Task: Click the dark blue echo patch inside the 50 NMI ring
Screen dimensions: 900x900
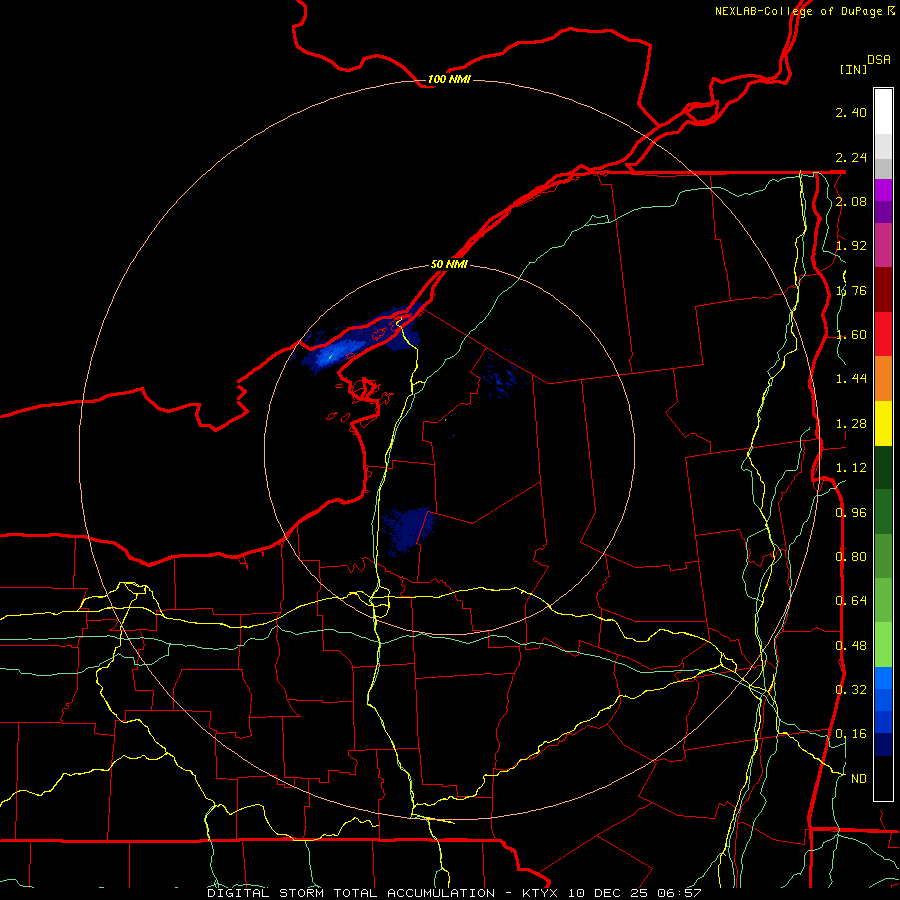Action: point(408,529)
